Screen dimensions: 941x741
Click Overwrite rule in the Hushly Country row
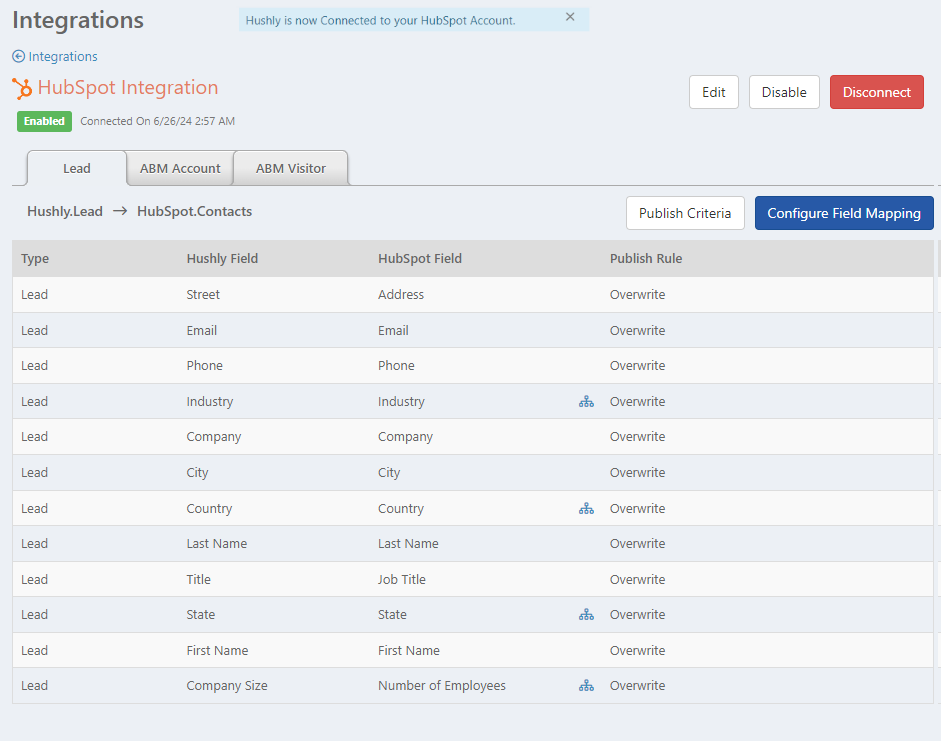coord(637,509)
